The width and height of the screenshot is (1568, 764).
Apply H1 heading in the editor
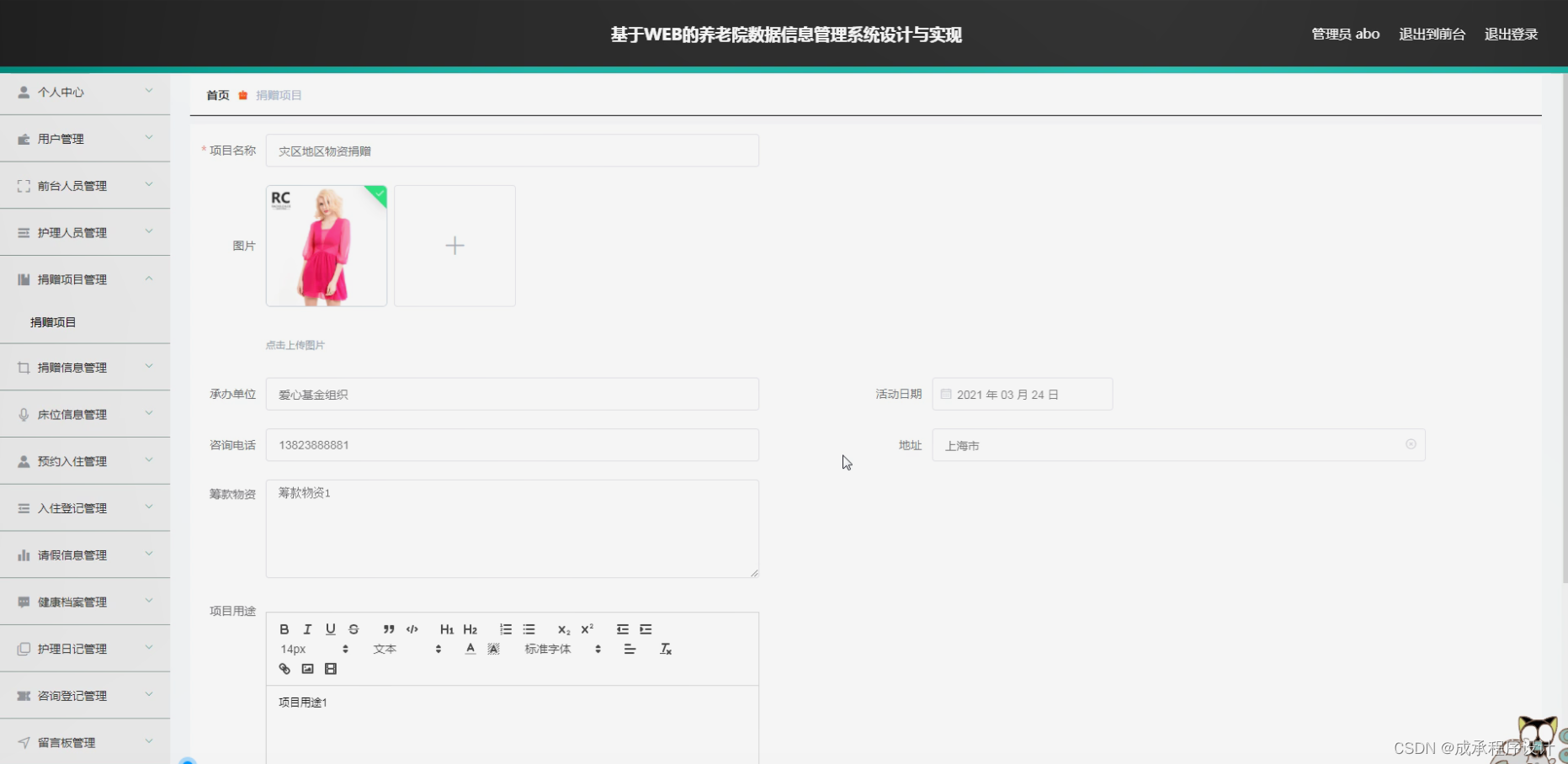(x=447, y=629)
